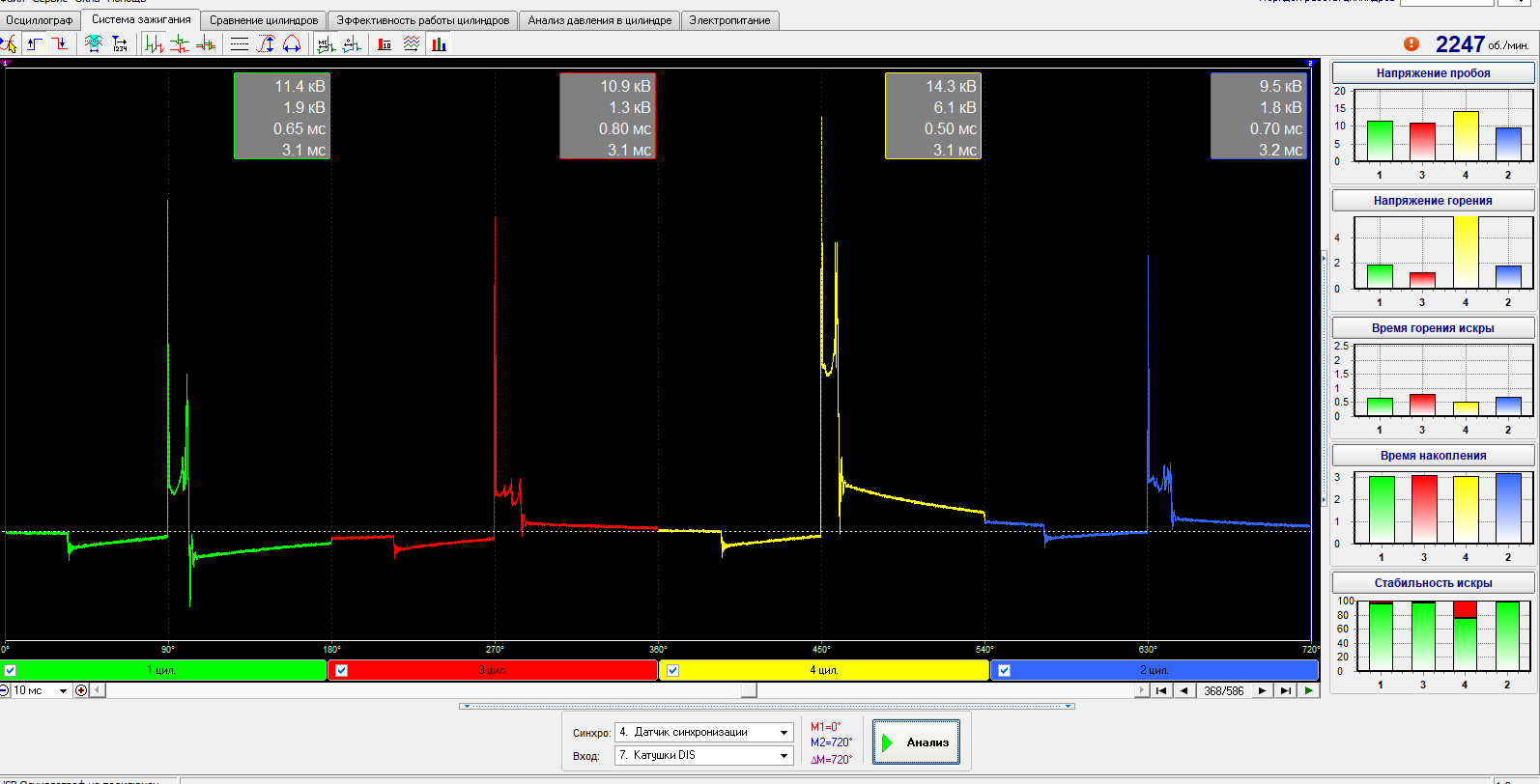Select the blue 2 цил. channel bar
1540x784 pixels.
click(1155, 670)
